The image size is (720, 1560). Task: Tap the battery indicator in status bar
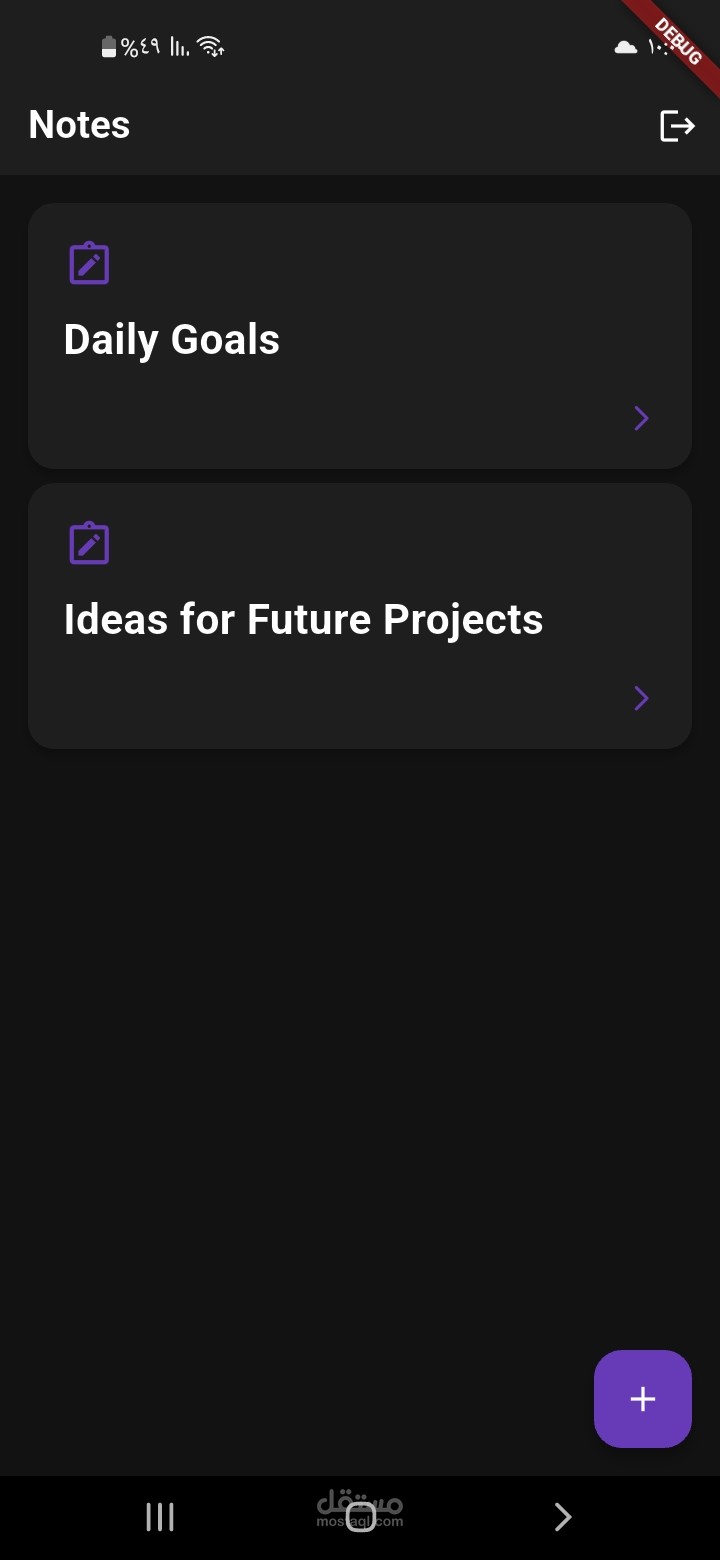(x=109, y=47)
